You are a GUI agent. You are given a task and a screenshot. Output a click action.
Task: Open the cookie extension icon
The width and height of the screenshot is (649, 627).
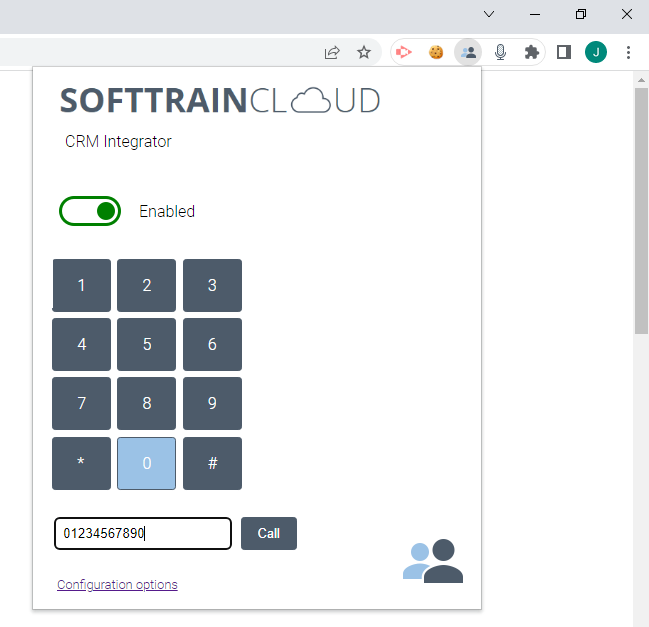coord(436,53)
